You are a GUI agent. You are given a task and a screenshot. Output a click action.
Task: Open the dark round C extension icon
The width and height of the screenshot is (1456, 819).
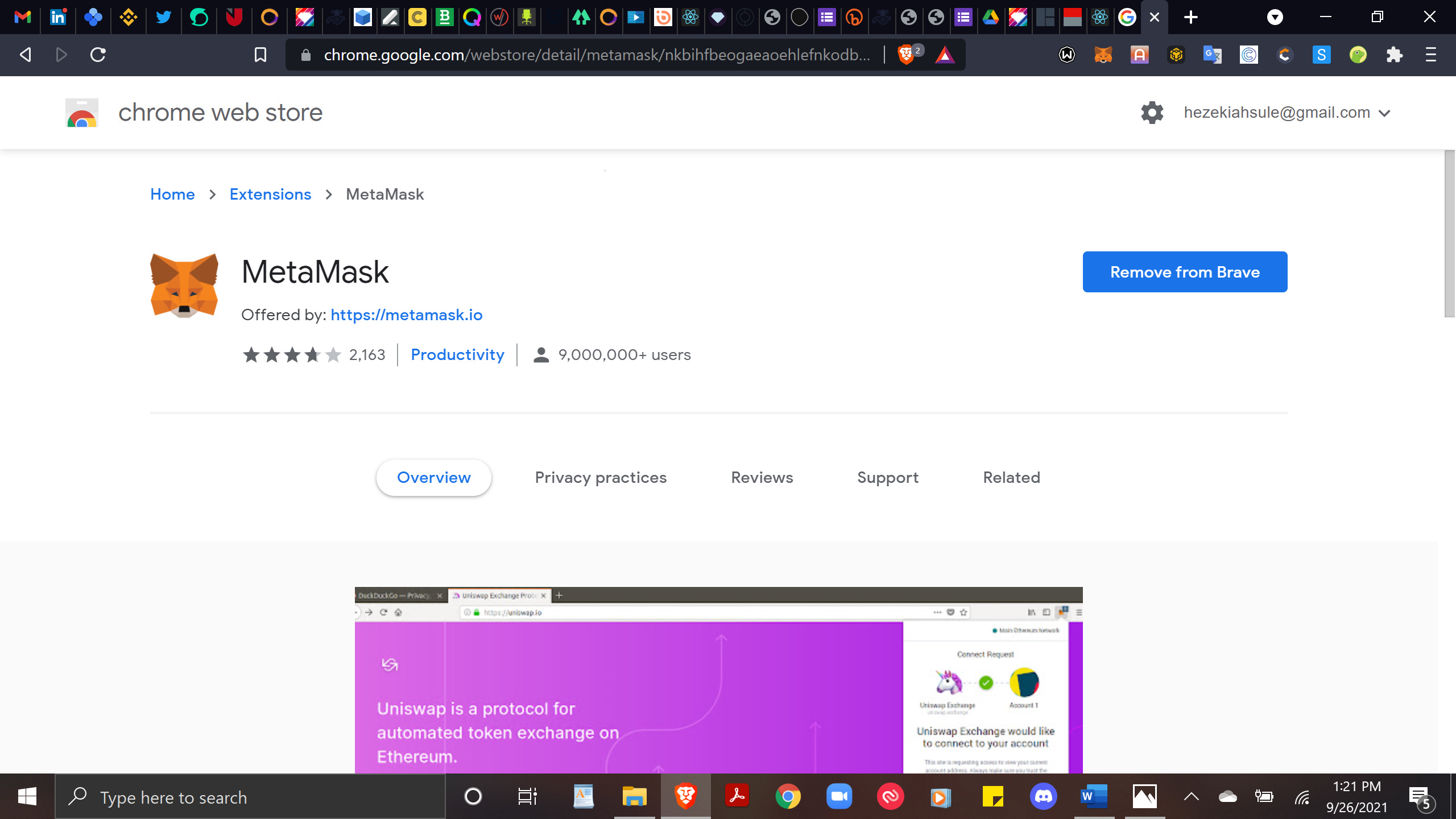[1285, 55]
